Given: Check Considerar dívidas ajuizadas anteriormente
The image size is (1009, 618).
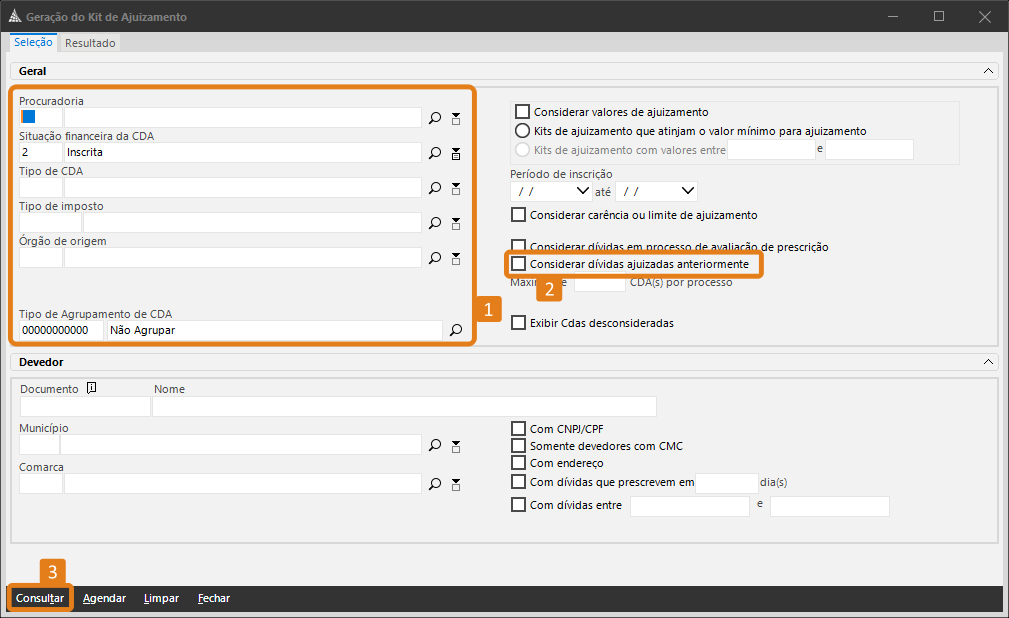Looking at the screenshot, I should (519, 264).
